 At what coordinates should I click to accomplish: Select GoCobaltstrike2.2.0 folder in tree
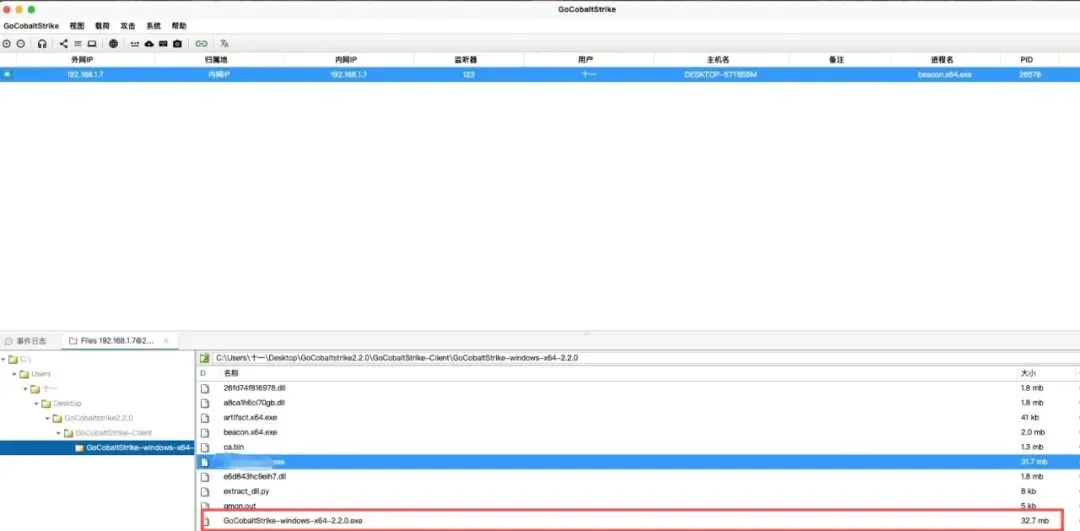tap(98, 418)
